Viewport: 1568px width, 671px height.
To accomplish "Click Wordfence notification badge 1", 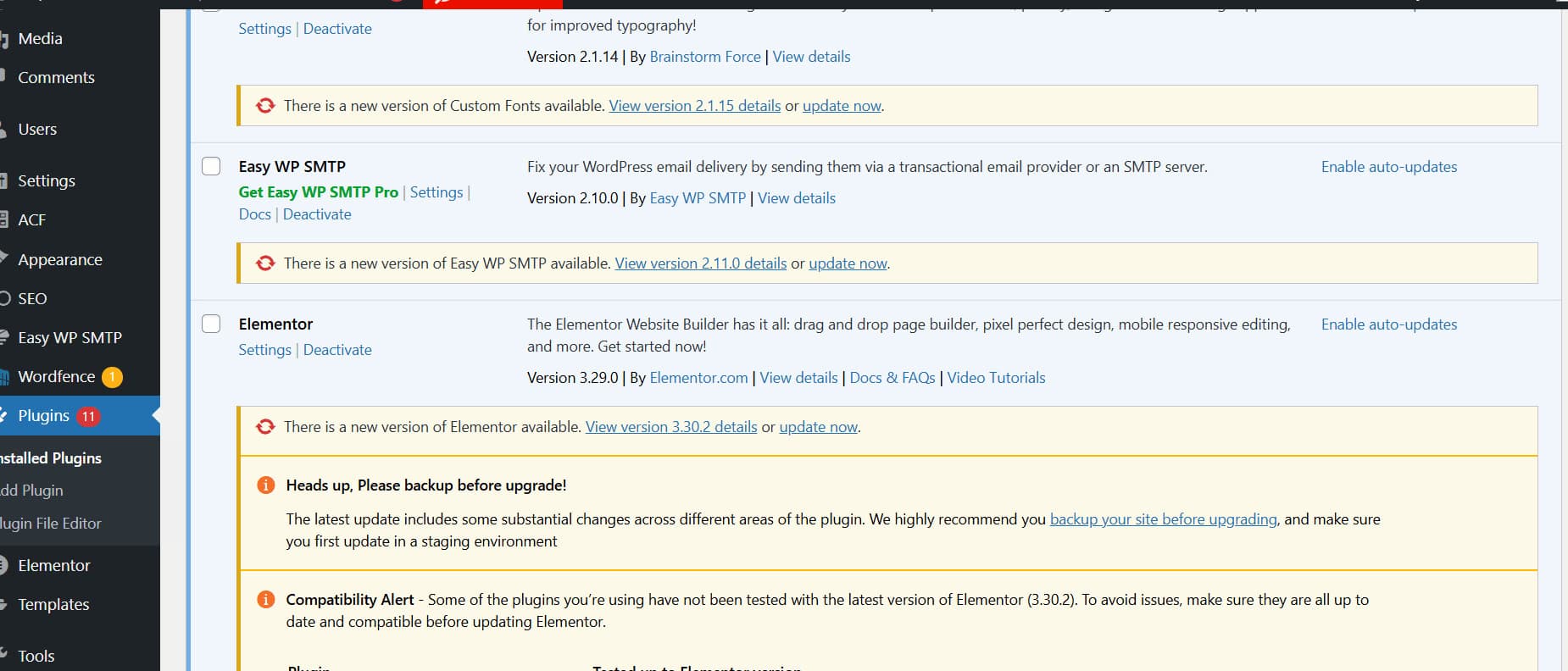I will coord(112,377).
